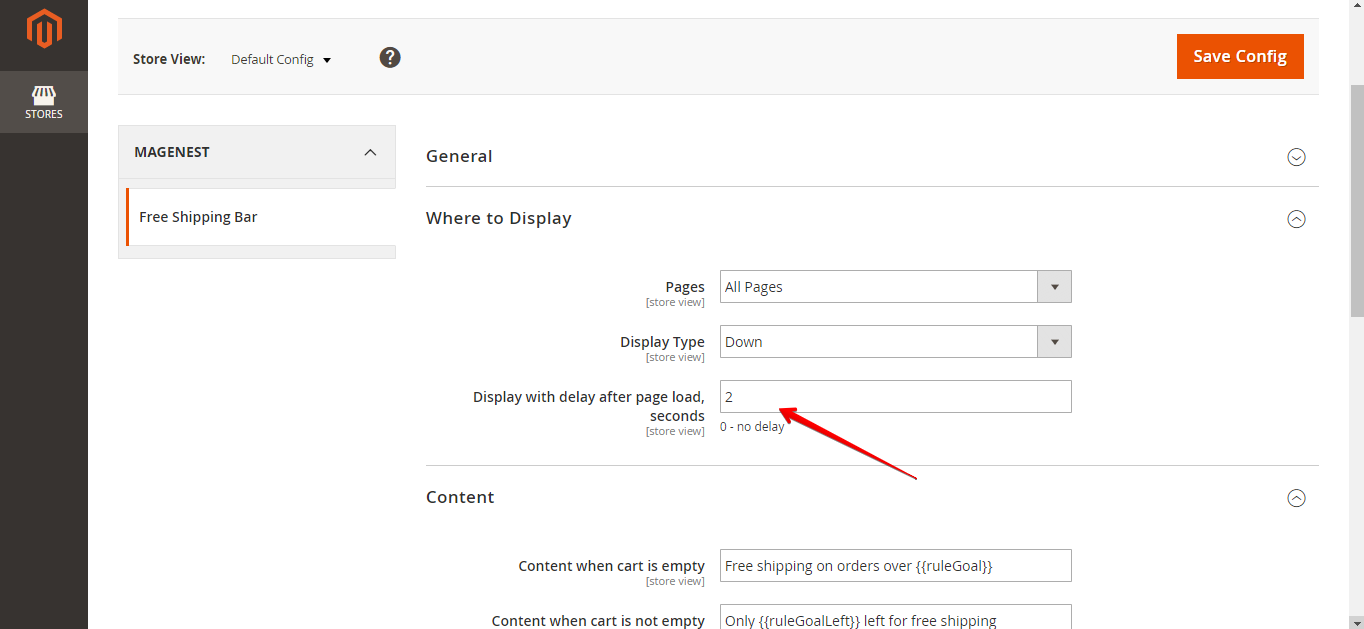Click the Save Config button

pos(1240,56)
